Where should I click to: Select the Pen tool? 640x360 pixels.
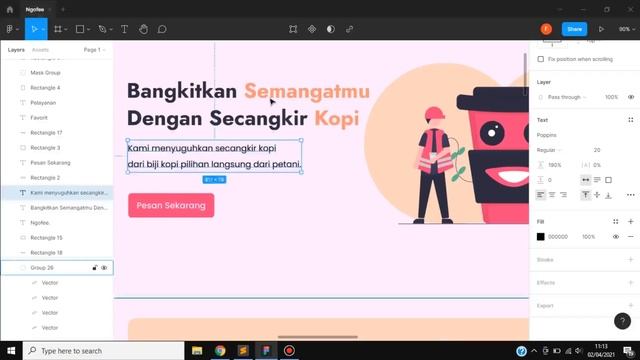(x=102, y=29)
